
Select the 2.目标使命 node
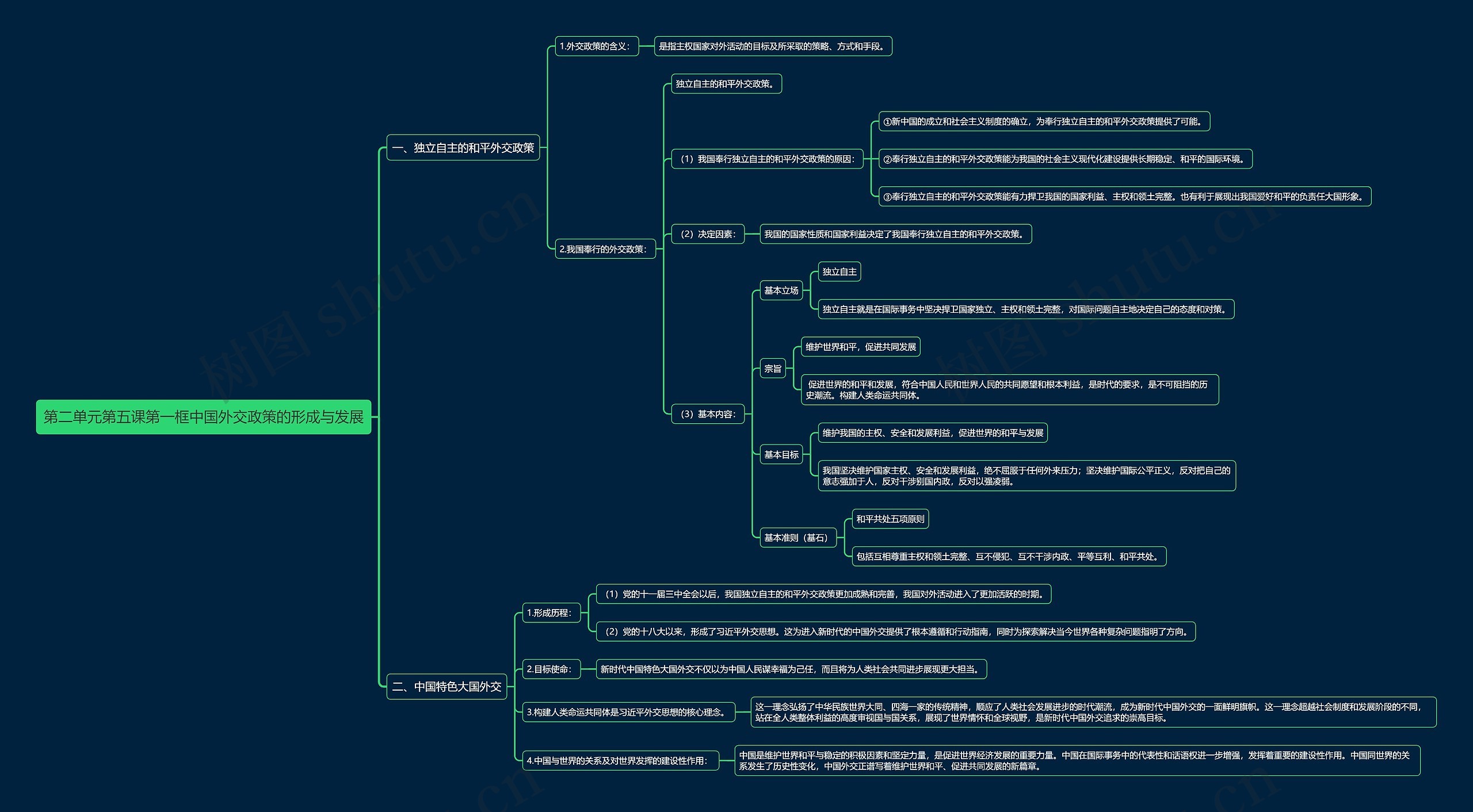pos(551,669)
